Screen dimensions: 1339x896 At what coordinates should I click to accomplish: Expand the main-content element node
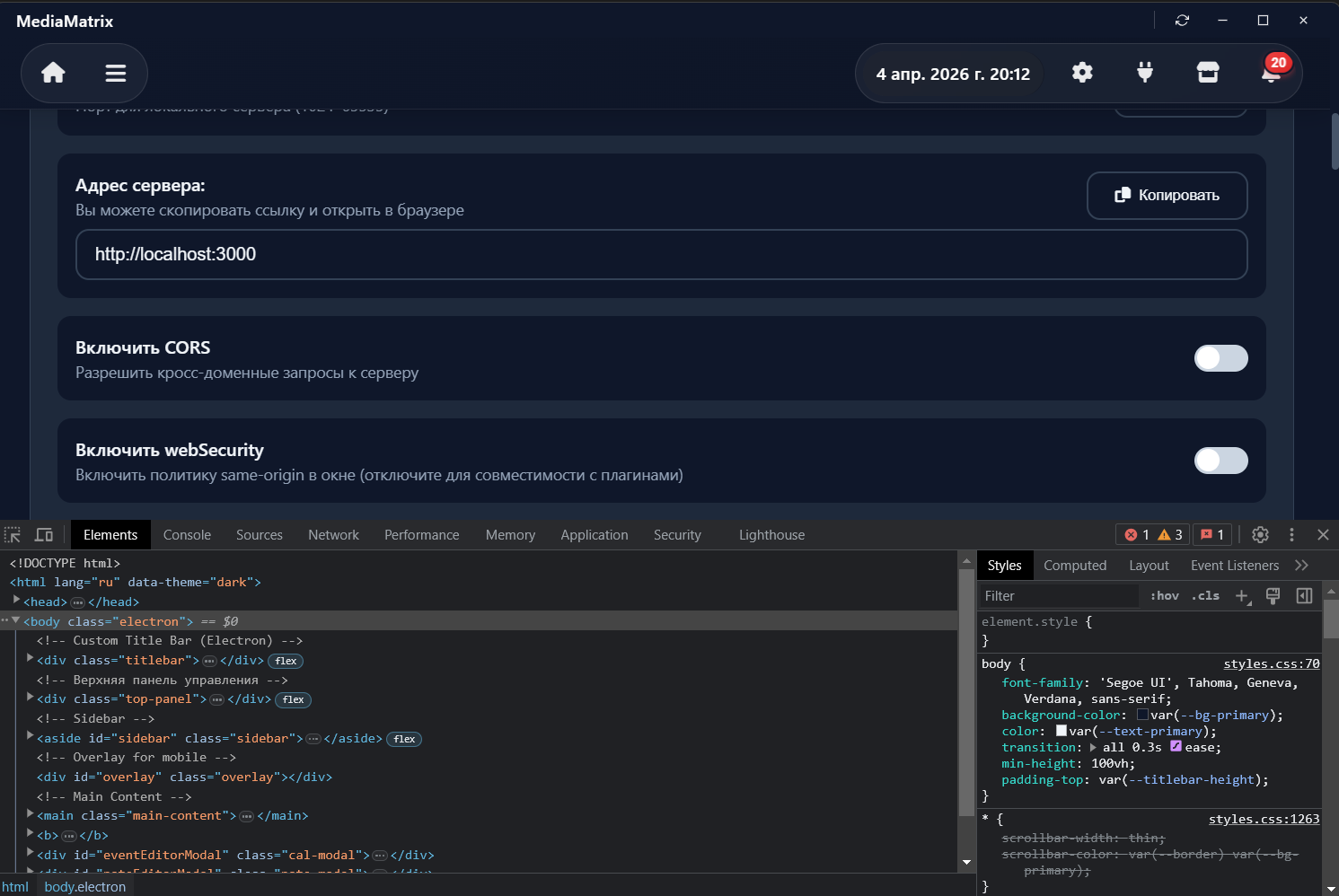30,815
